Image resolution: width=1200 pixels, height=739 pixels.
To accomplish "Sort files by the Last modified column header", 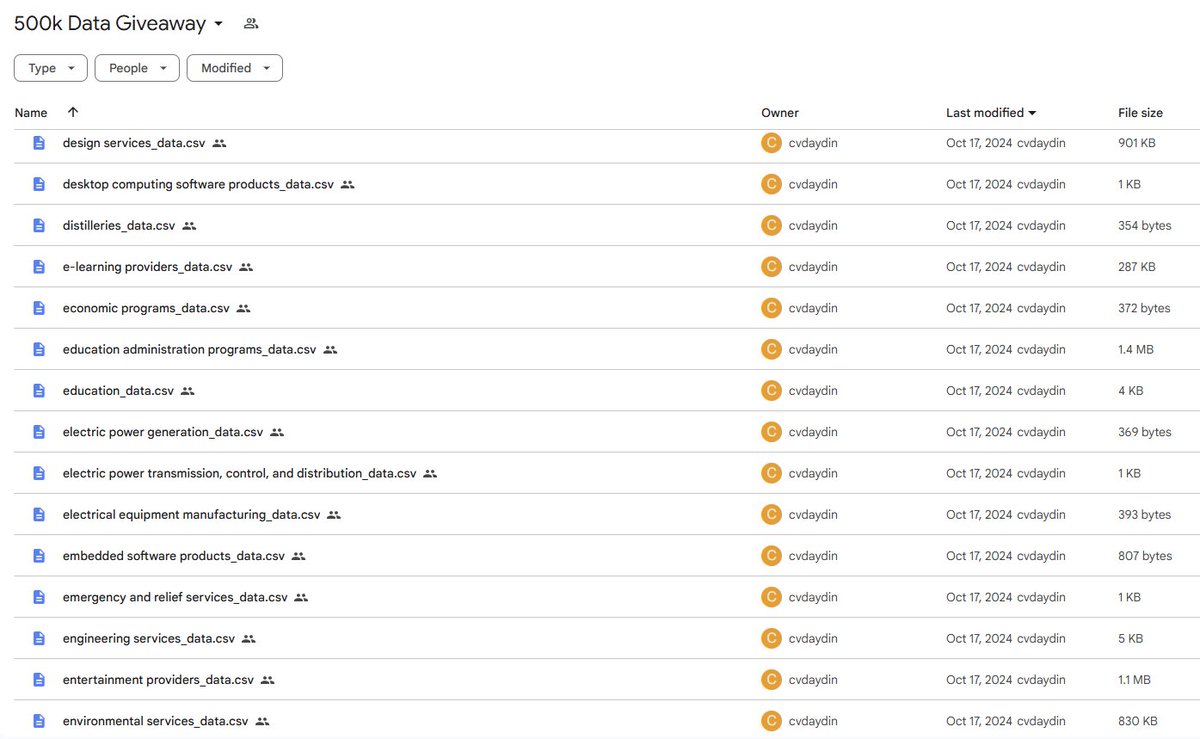I will [x=985, y=112].
